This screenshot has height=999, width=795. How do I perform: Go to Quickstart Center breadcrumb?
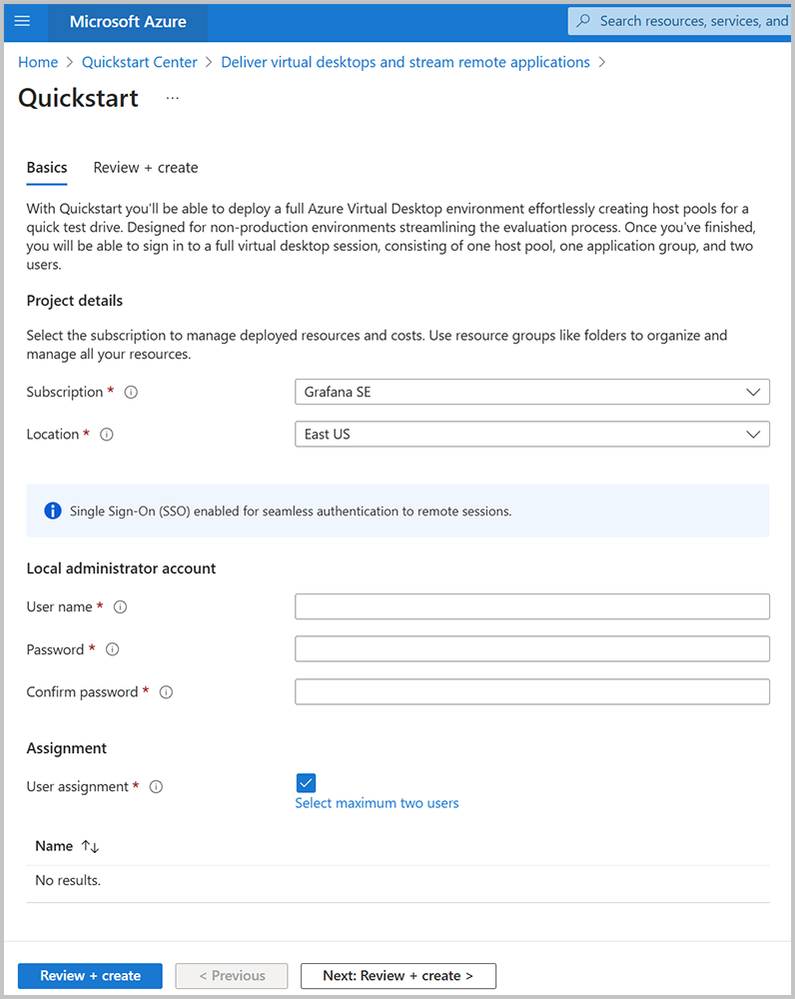140,62
